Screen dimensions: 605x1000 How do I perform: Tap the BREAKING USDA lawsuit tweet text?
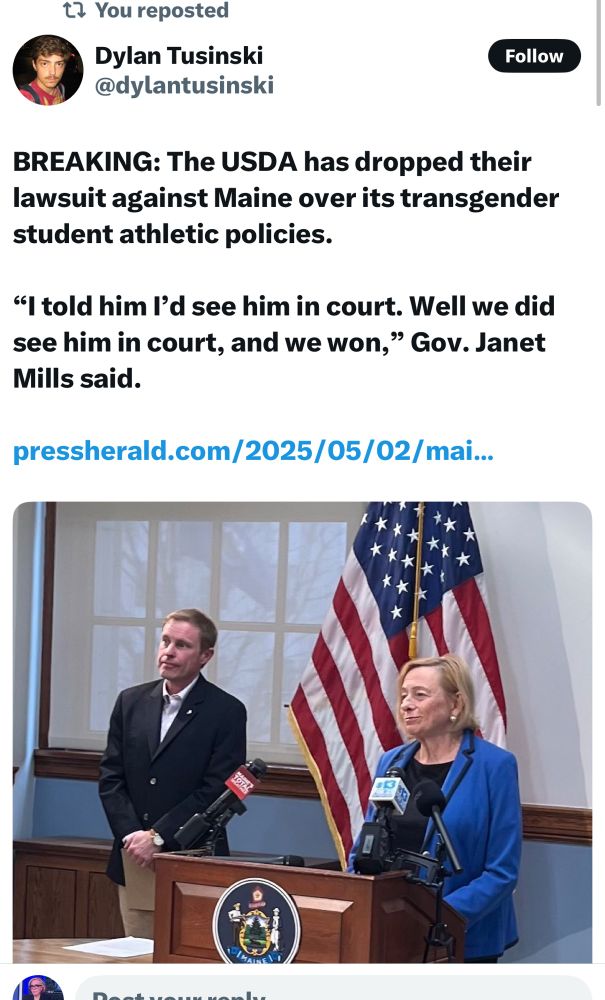(286, 198)
